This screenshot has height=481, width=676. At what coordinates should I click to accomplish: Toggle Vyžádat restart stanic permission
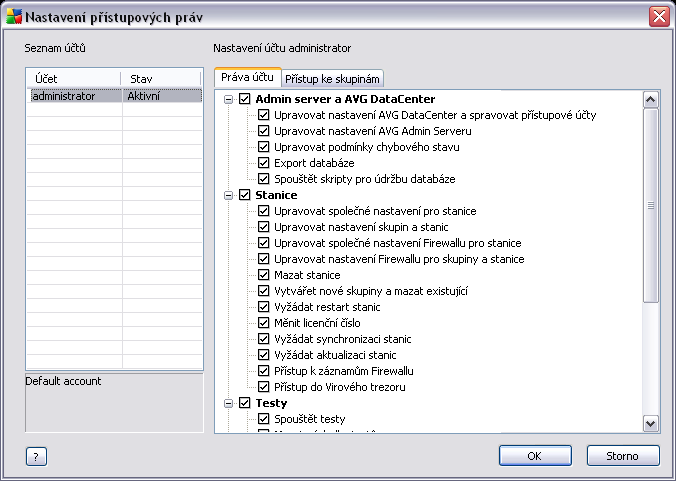[263, 307]
